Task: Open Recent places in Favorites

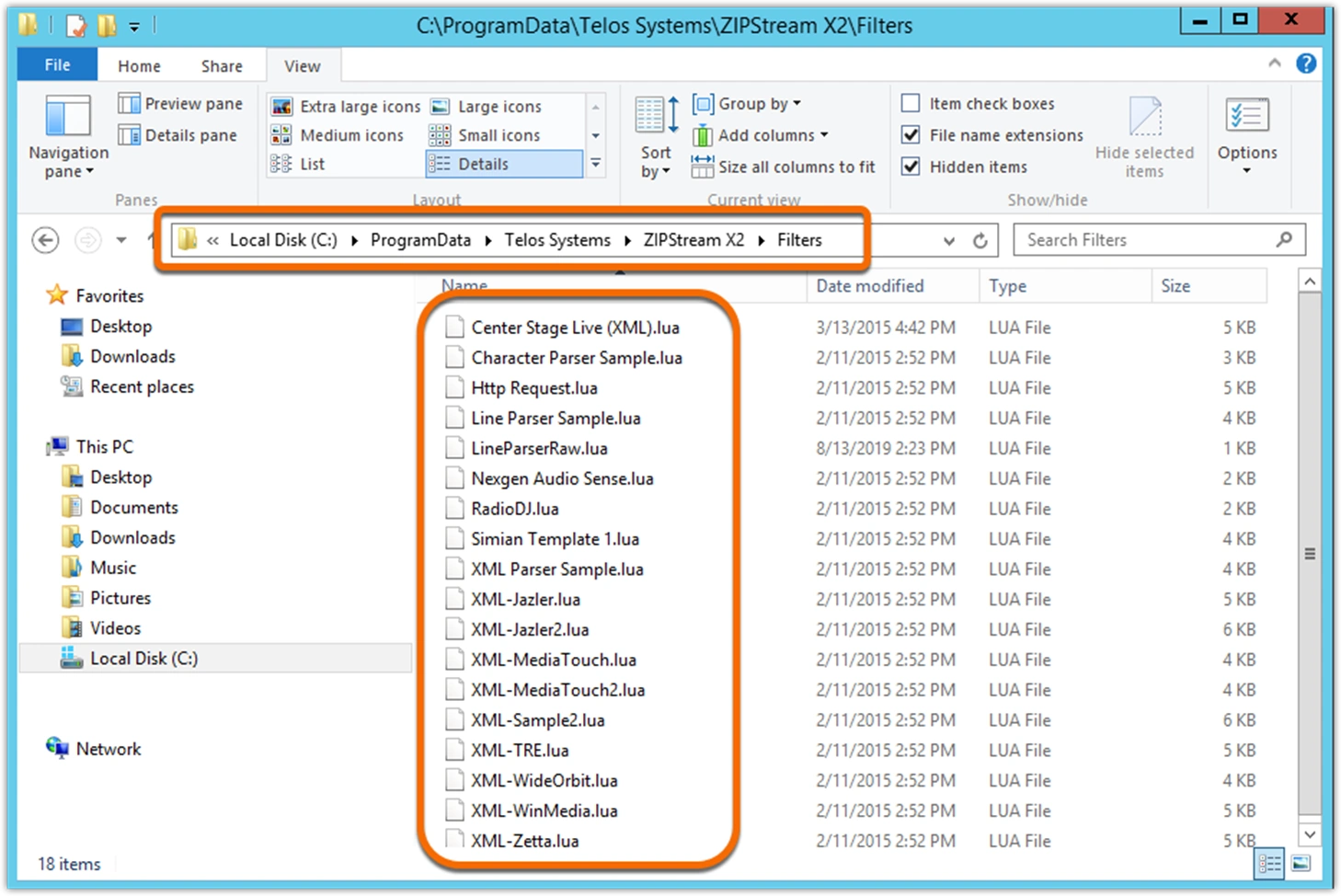Action: click(128, 386)
